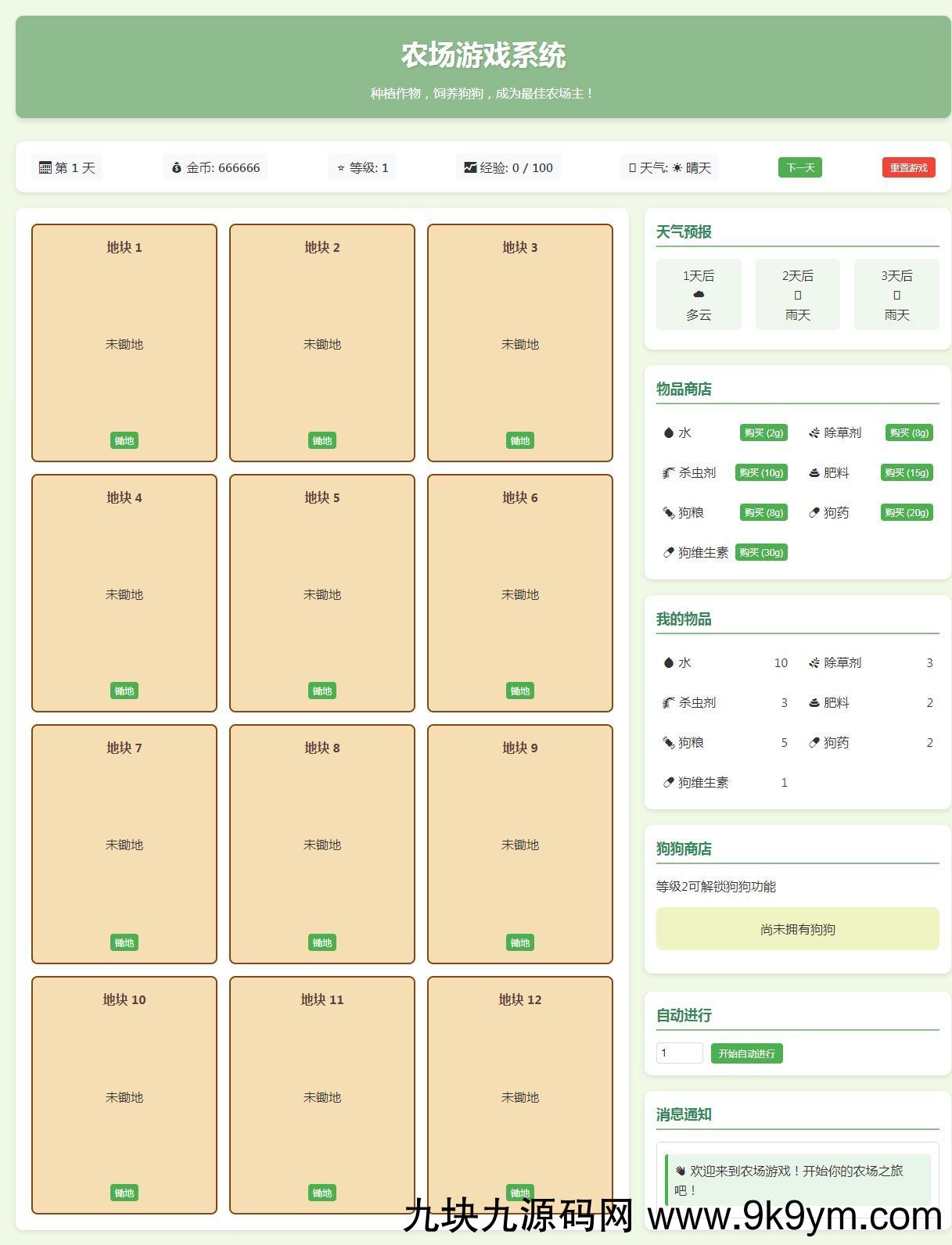952x1245 pixels.
Task: Click the 杀虫剂 bug icon in 我的物品
Action: [x=668, y=703]
